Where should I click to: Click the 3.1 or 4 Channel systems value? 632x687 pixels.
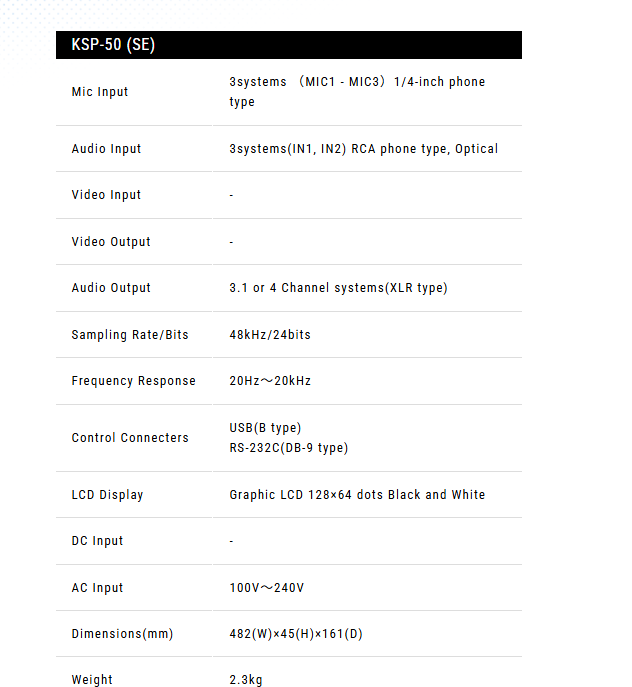338,288
